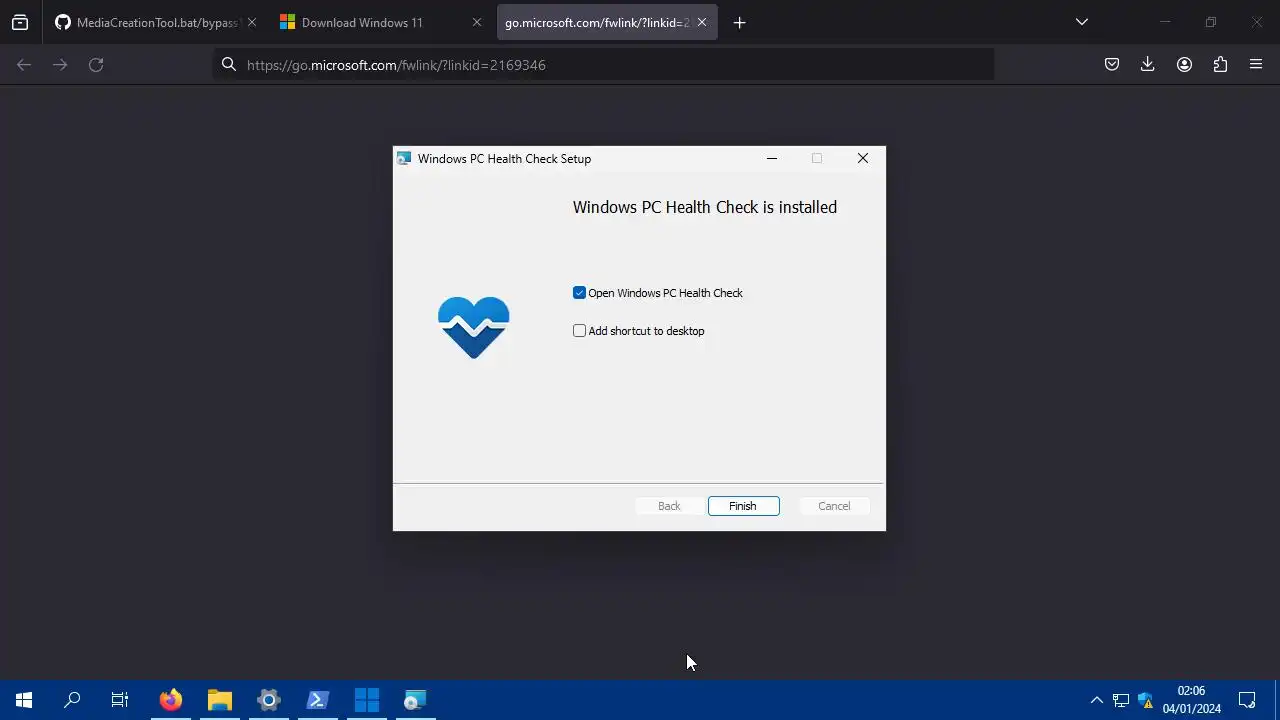
Task: Open taskbar search
Action: tap(72, 700)
